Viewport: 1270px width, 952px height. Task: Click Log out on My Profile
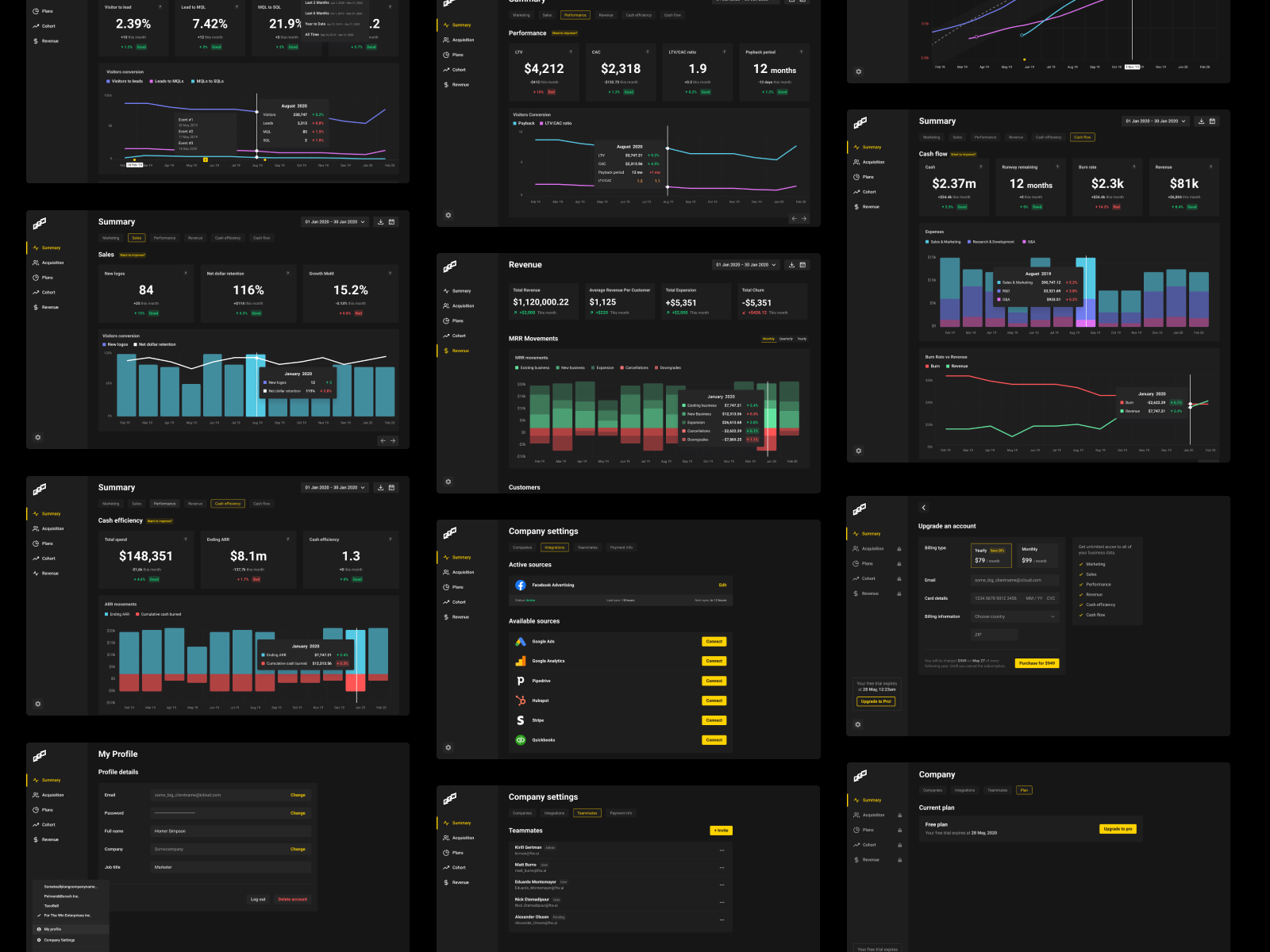pos(258,900)
